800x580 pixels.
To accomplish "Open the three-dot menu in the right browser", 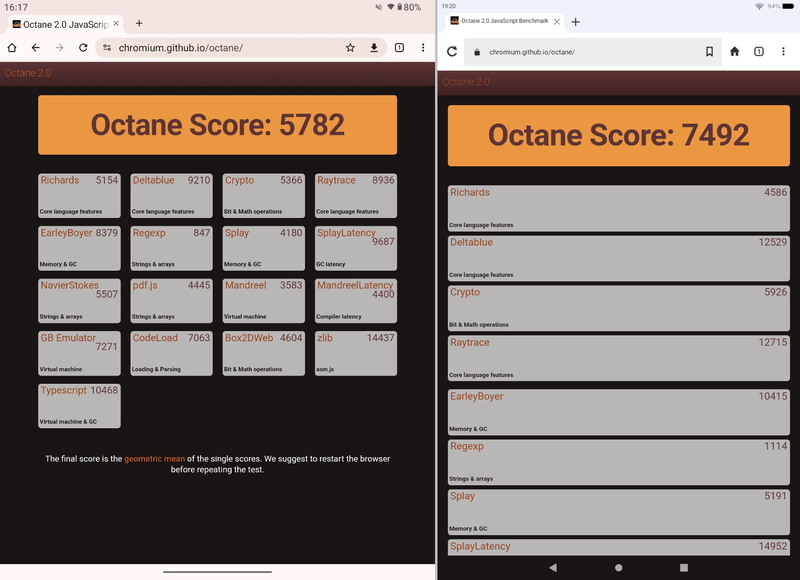I will (785, 51).
